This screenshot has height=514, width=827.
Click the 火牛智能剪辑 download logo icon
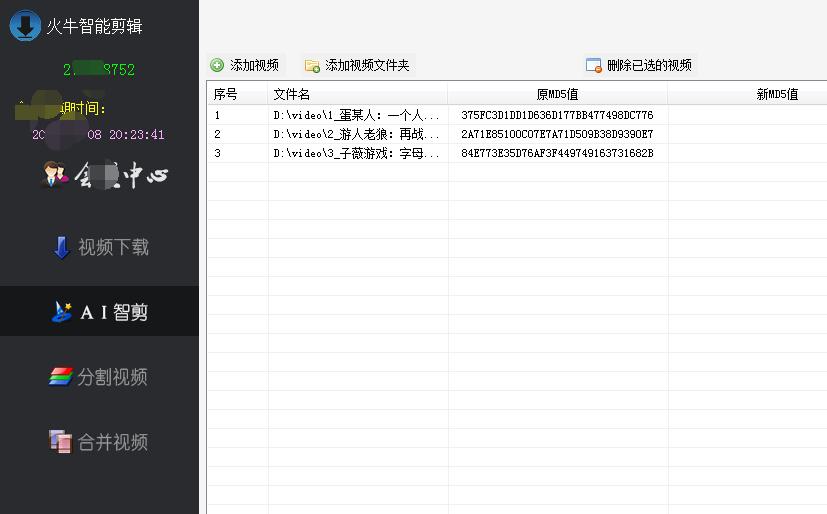coord(25,25)
